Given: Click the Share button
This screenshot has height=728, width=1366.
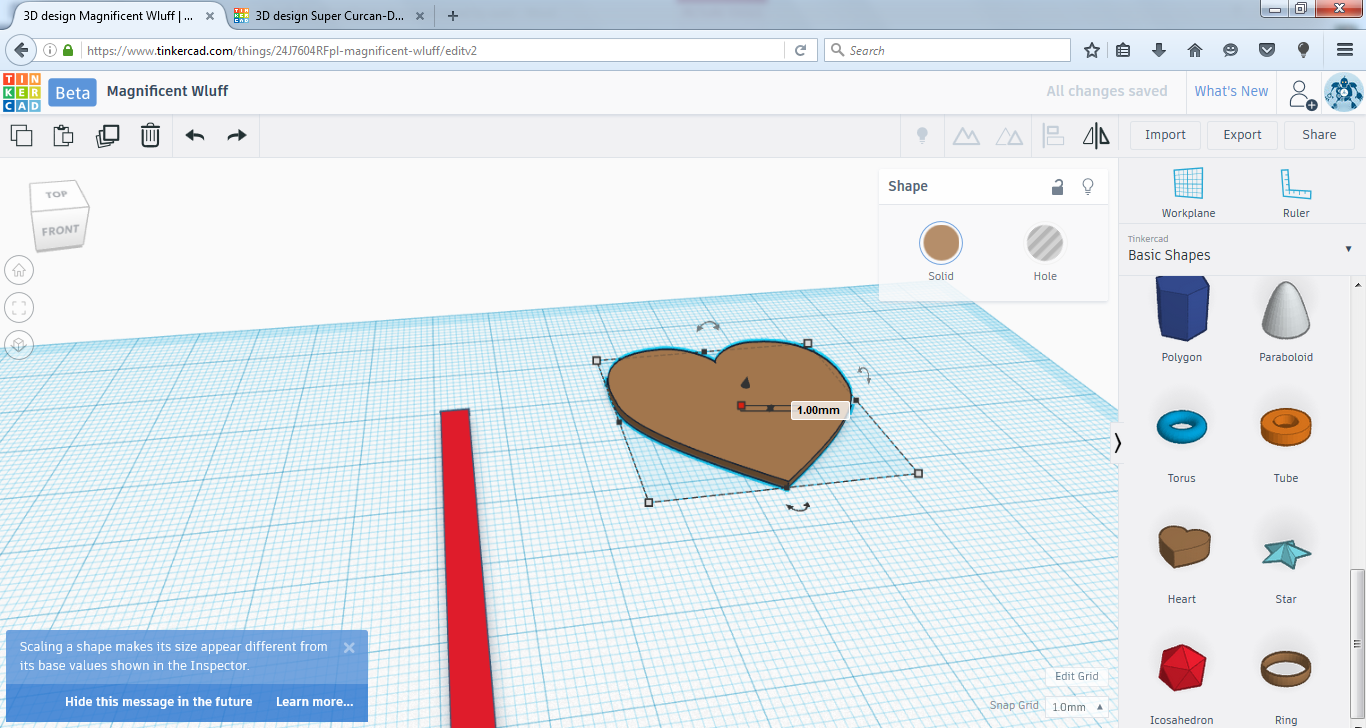Looking at the screenshot, I should [x=1319, y=135].
